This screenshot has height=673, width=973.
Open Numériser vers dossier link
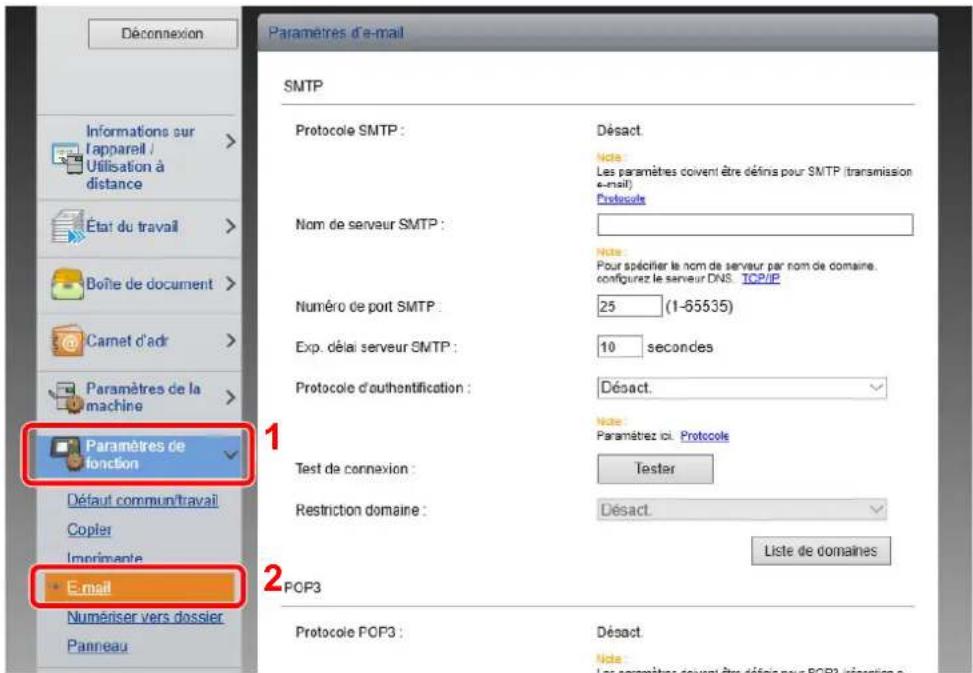tap(145, 617)
